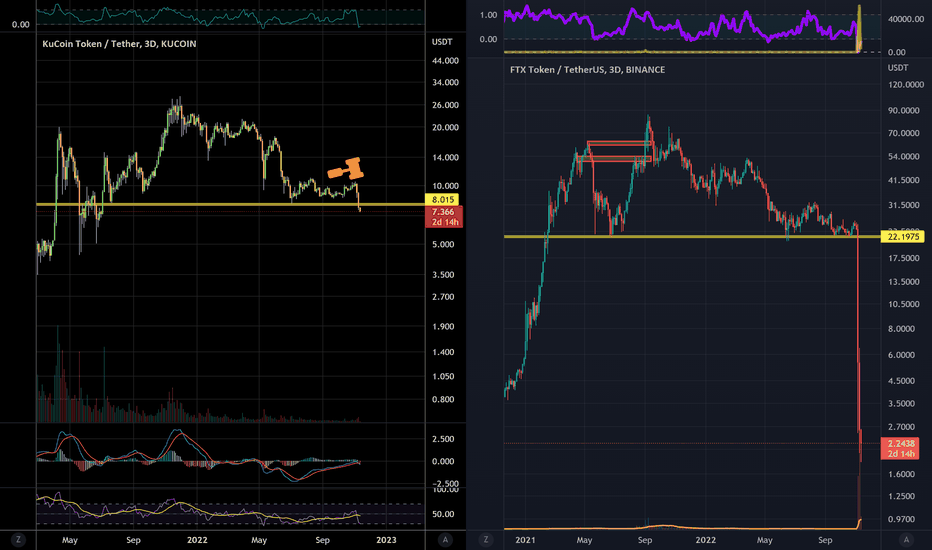Click 31.5000 on FTX price axis
The width and height of the screenshot is (932, 550).
(x=903, y=205)
